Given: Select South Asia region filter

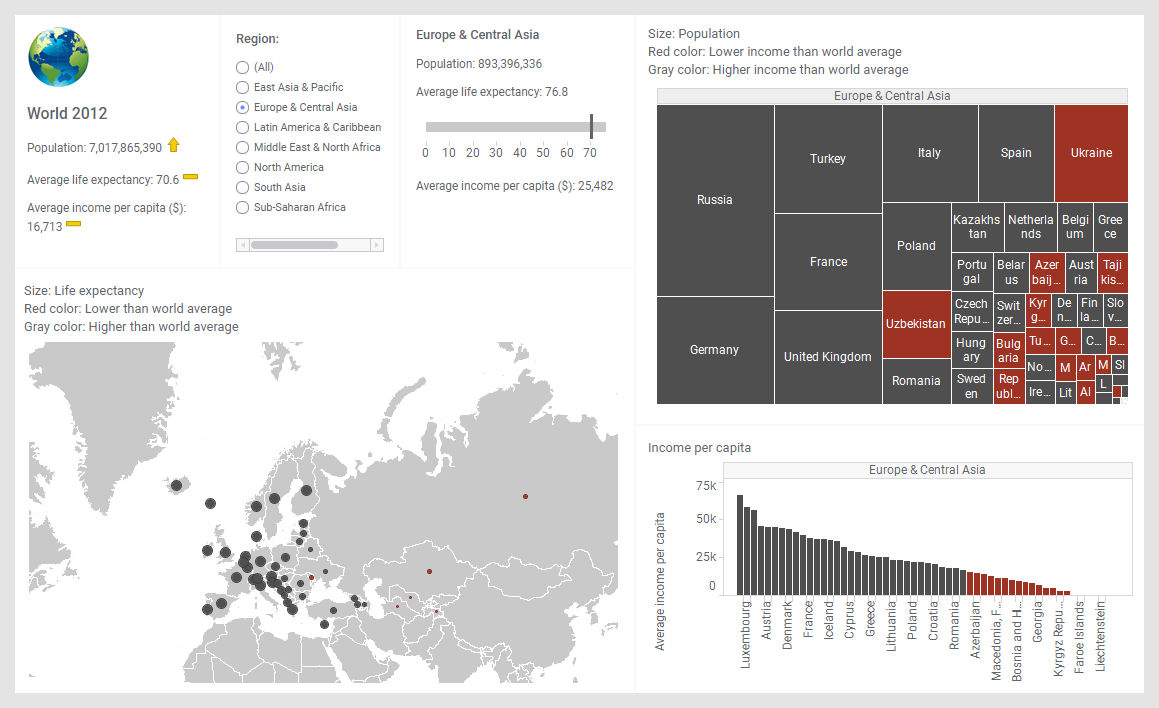Looking at the screenshot, I should pos(242,187).
